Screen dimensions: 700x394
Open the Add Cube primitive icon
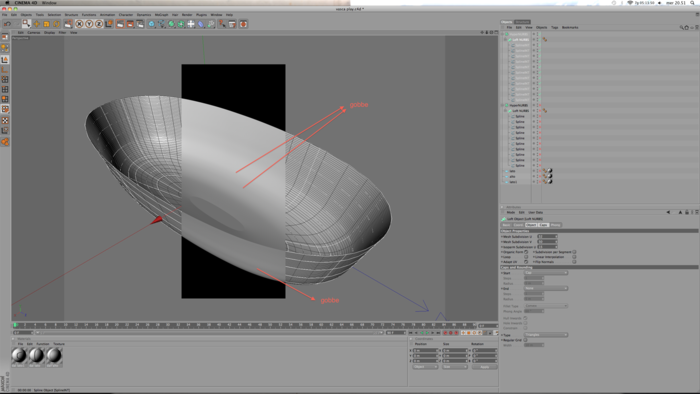point(152,24)
